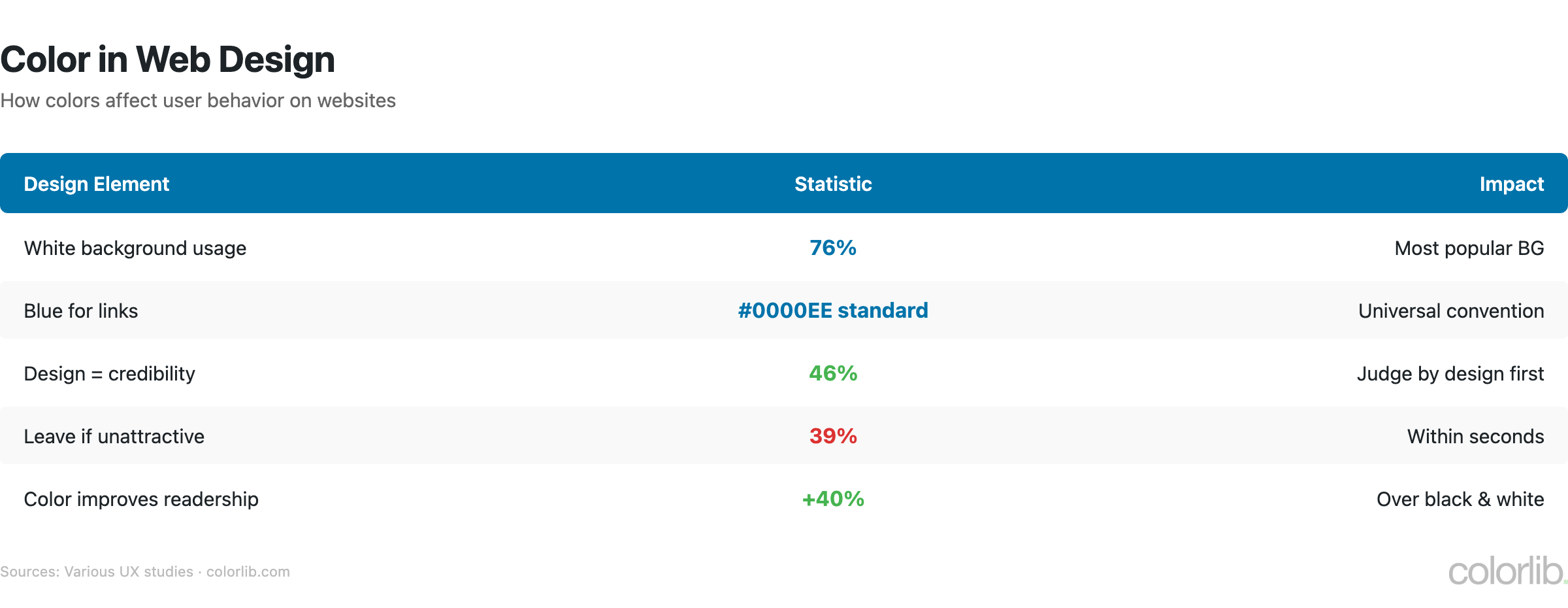The width and height of the screenshot is (1568, 608).
Task: Click the red 39% statistic
Action: coord(833,436)
